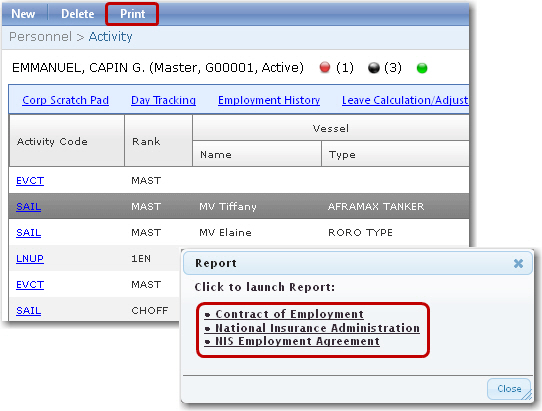Open the Corp Scratch Pad tab
This screenshot has width=542, height=411.
point(65,100)
